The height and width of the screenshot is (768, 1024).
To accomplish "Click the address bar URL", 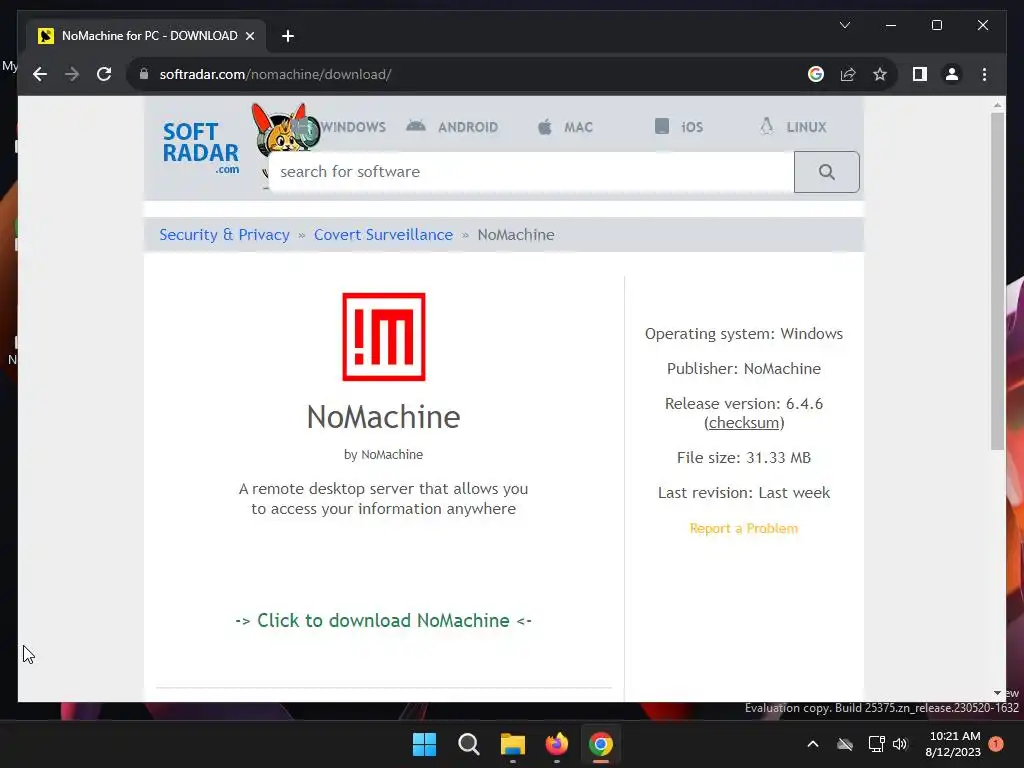I will [x=275, y=74].
